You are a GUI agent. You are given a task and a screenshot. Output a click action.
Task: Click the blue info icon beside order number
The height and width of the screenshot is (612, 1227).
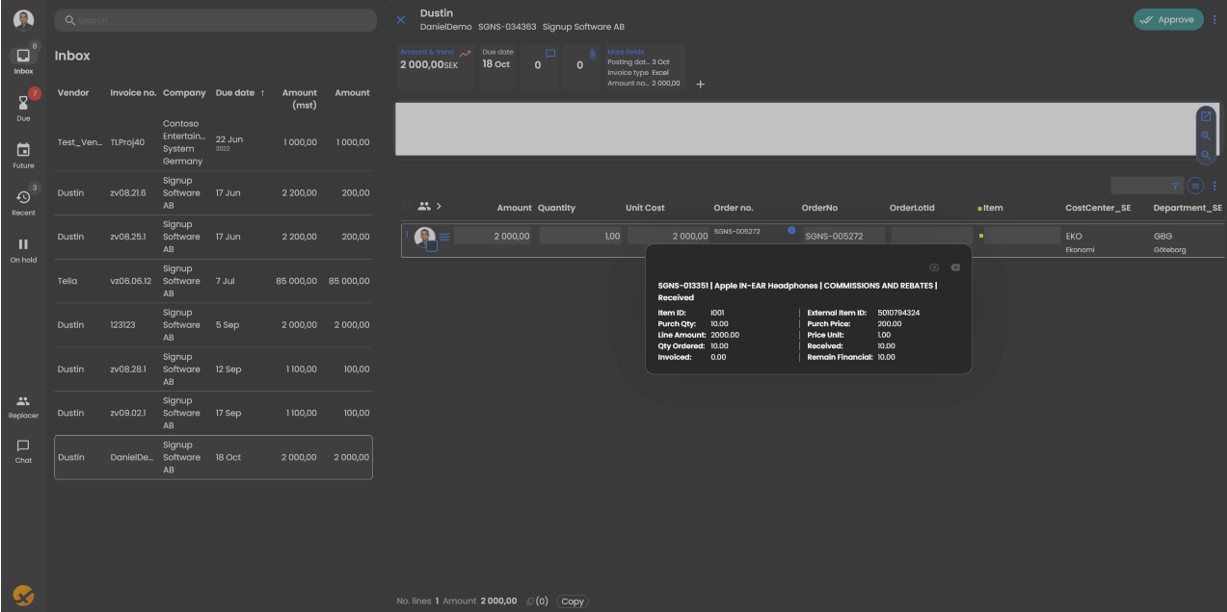[791, 231]
